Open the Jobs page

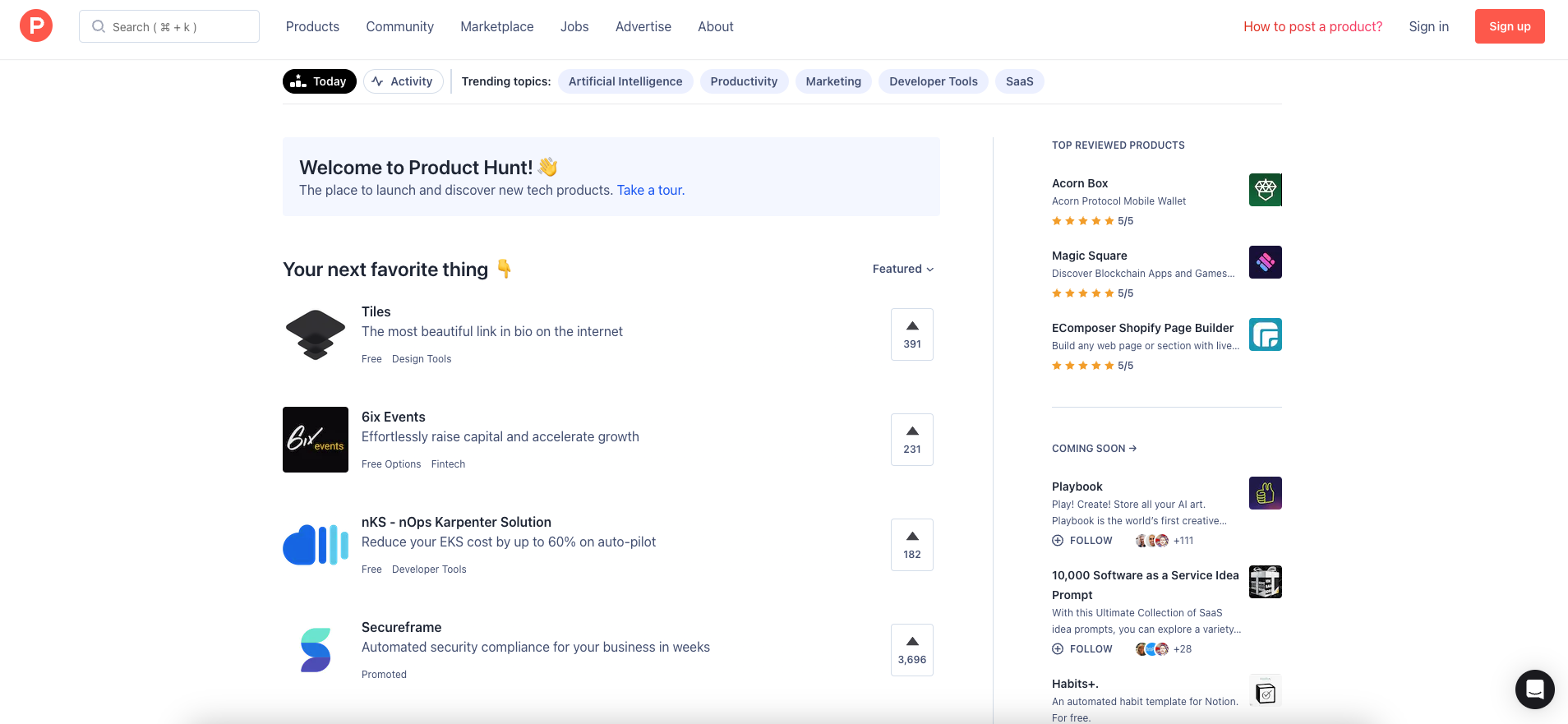point(574,26)
